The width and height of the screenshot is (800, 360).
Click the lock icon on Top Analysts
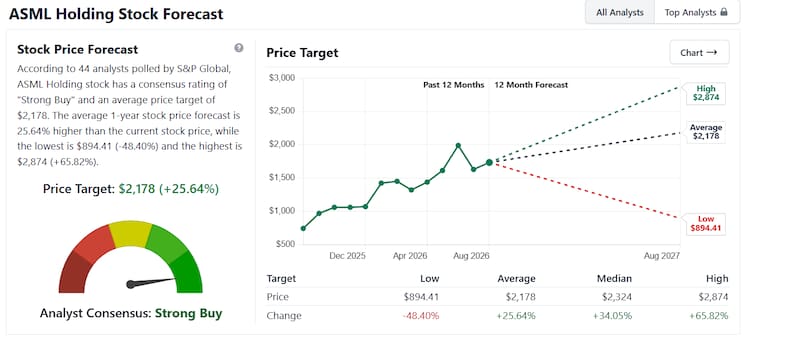tap(723, 12)
